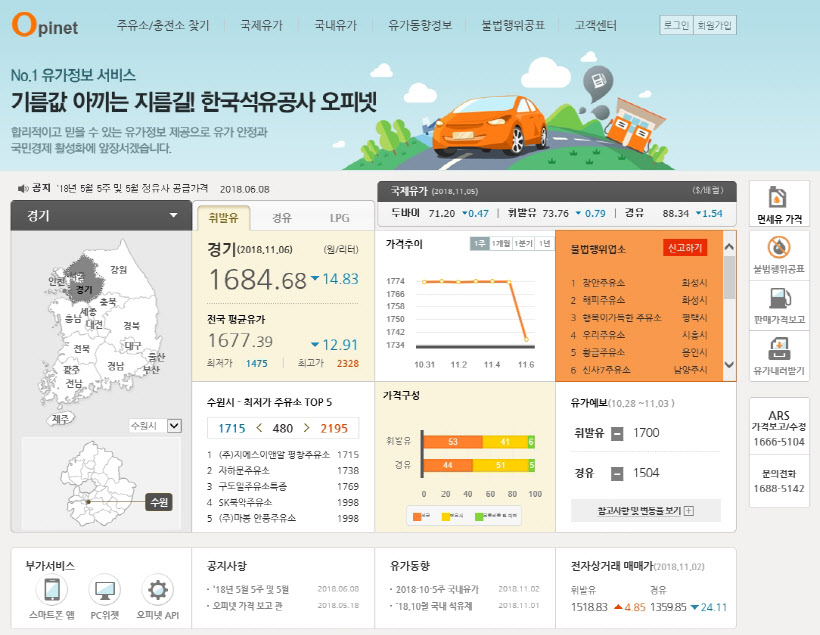Open the 불법행위공표 sidebar icon

pos(779,247)
